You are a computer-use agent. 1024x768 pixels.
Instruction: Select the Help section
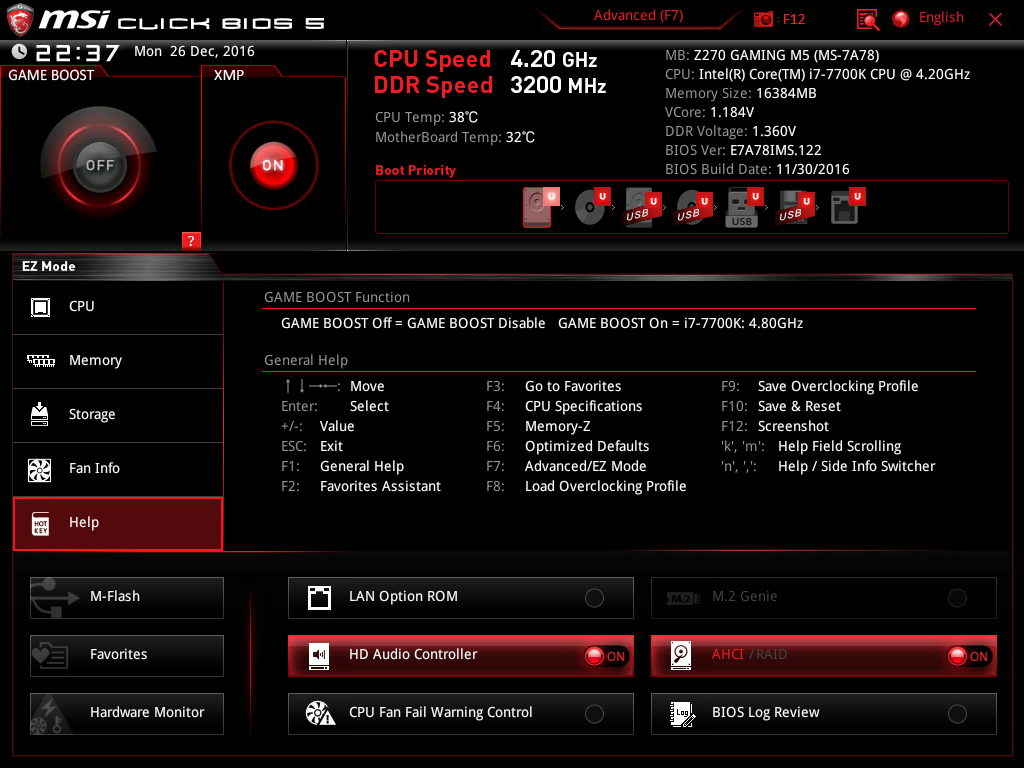[x=118, y=524]
